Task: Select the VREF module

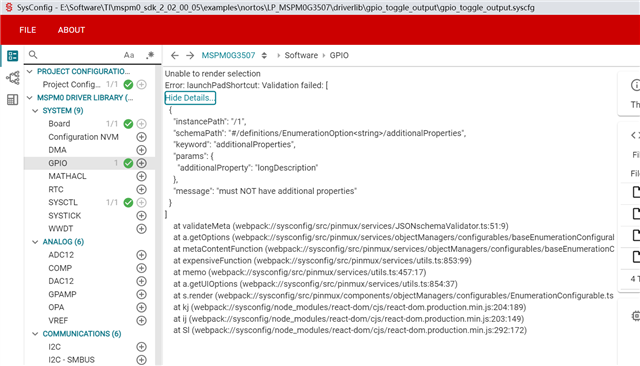Action: coord(58,321)
